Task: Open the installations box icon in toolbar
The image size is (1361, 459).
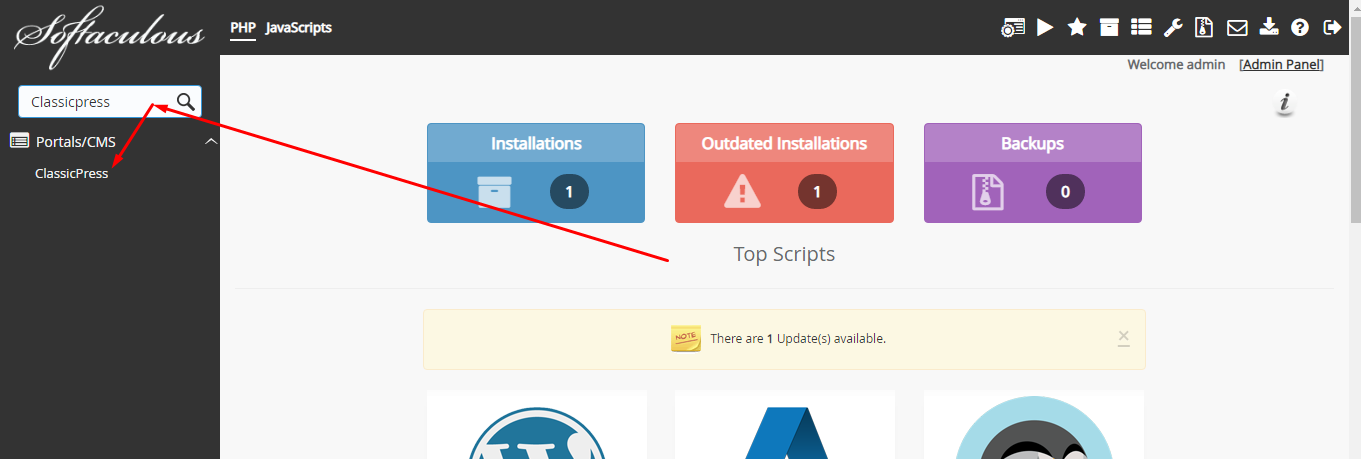Action: pos(1109,27)
